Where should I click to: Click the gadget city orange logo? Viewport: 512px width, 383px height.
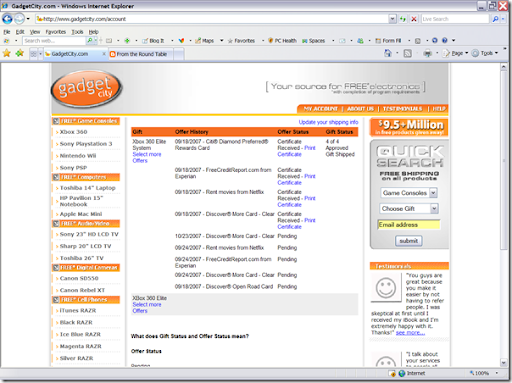click(x=87, y=89)
